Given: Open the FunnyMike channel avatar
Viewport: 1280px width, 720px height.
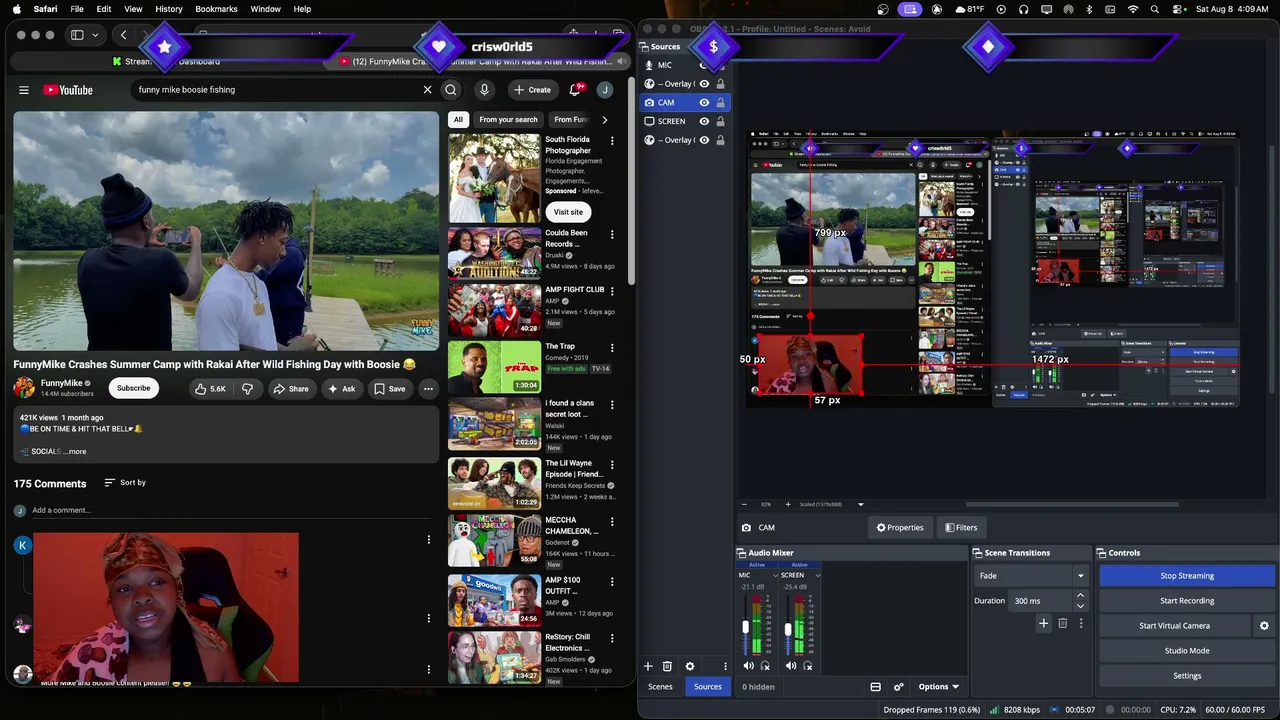Looking at the screenshot, I should [x=24, y=388].
